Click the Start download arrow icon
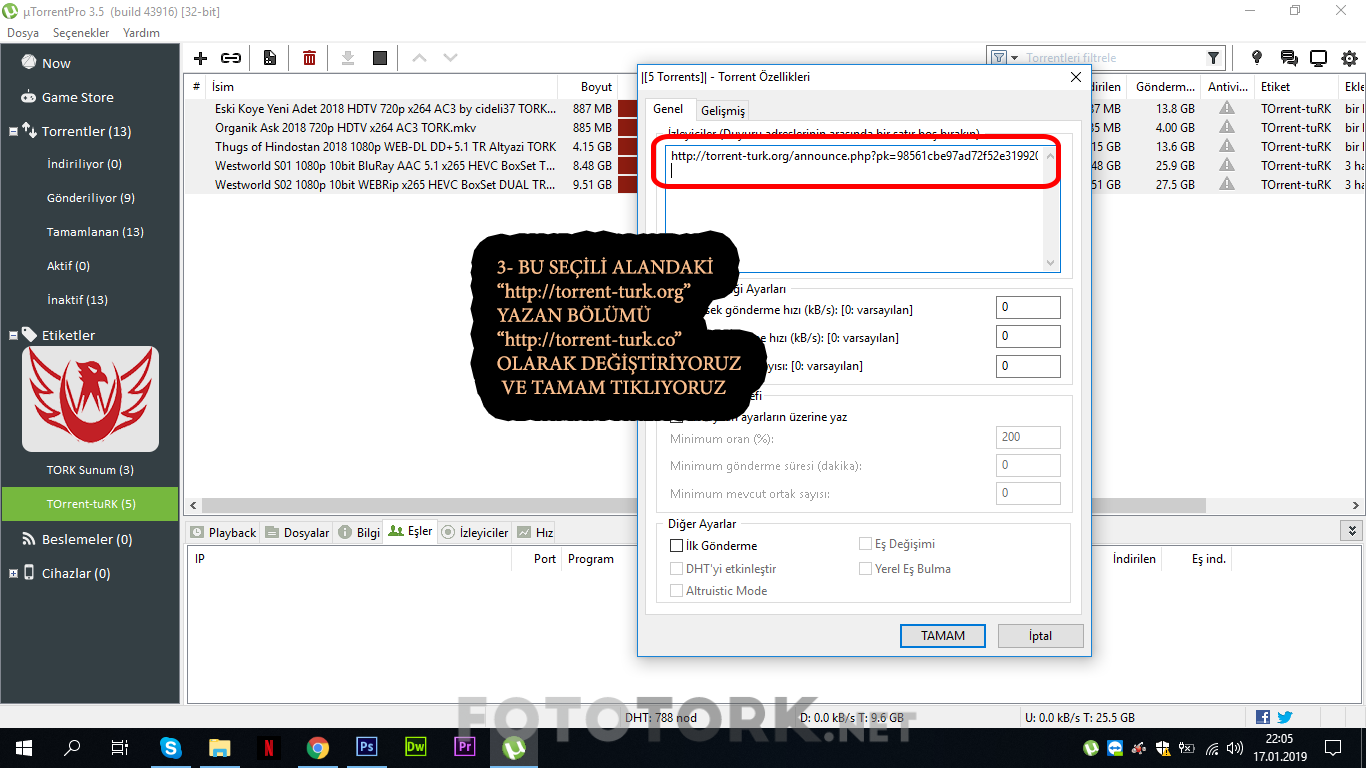 (x=348, y=58)
